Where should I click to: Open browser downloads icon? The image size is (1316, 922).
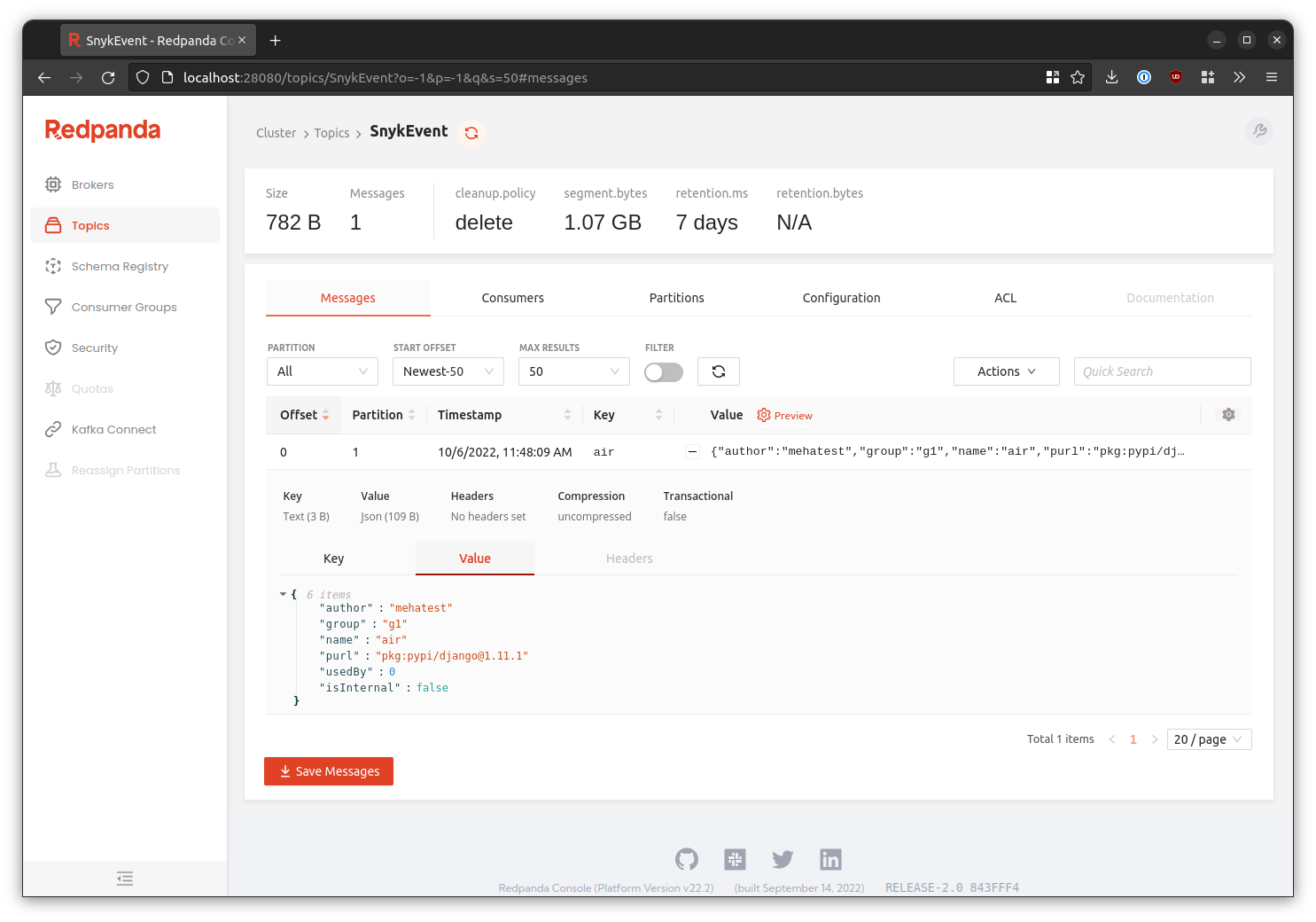pyautogui.click(x=1111, y=78)
